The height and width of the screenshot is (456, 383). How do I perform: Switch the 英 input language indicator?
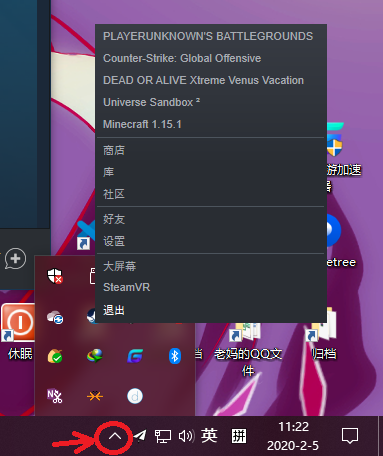pos(209,436)
